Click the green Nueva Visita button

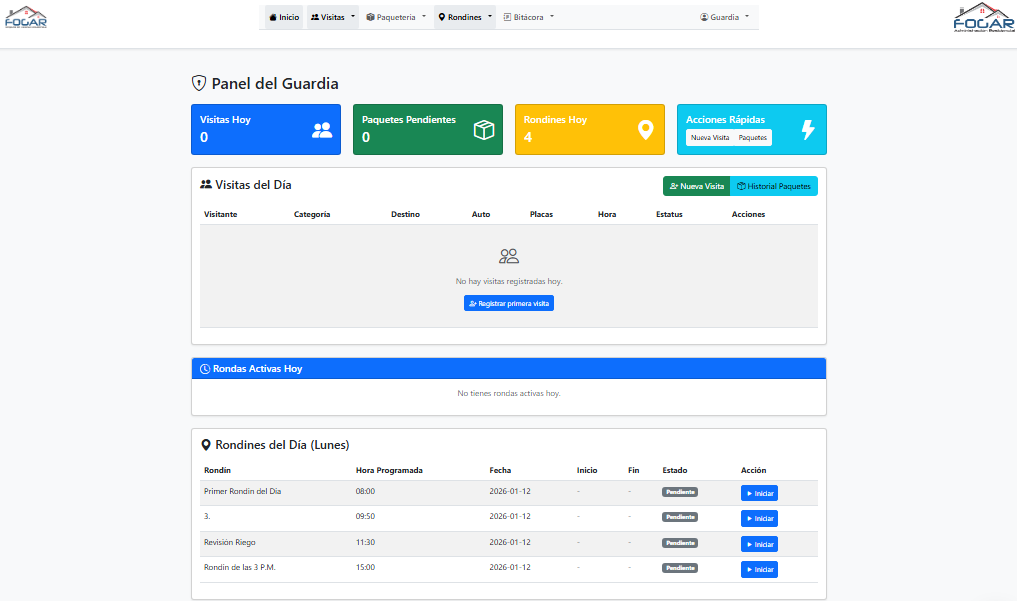click(697, 186)
